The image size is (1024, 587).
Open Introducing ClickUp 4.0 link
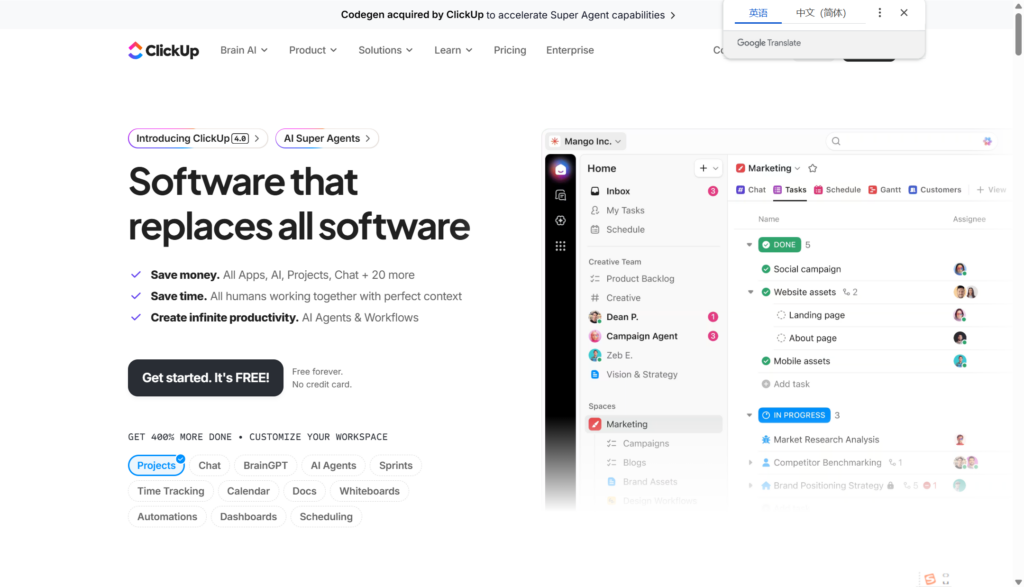pos(198,138)
